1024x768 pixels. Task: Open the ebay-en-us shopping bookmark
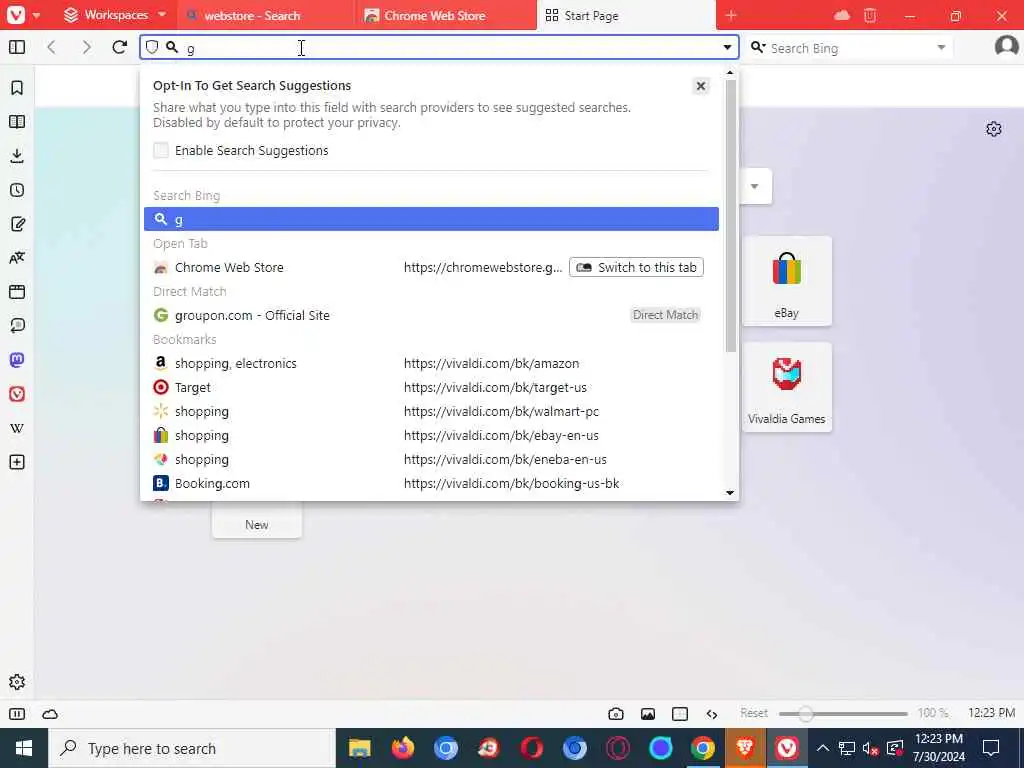point(431,436)
